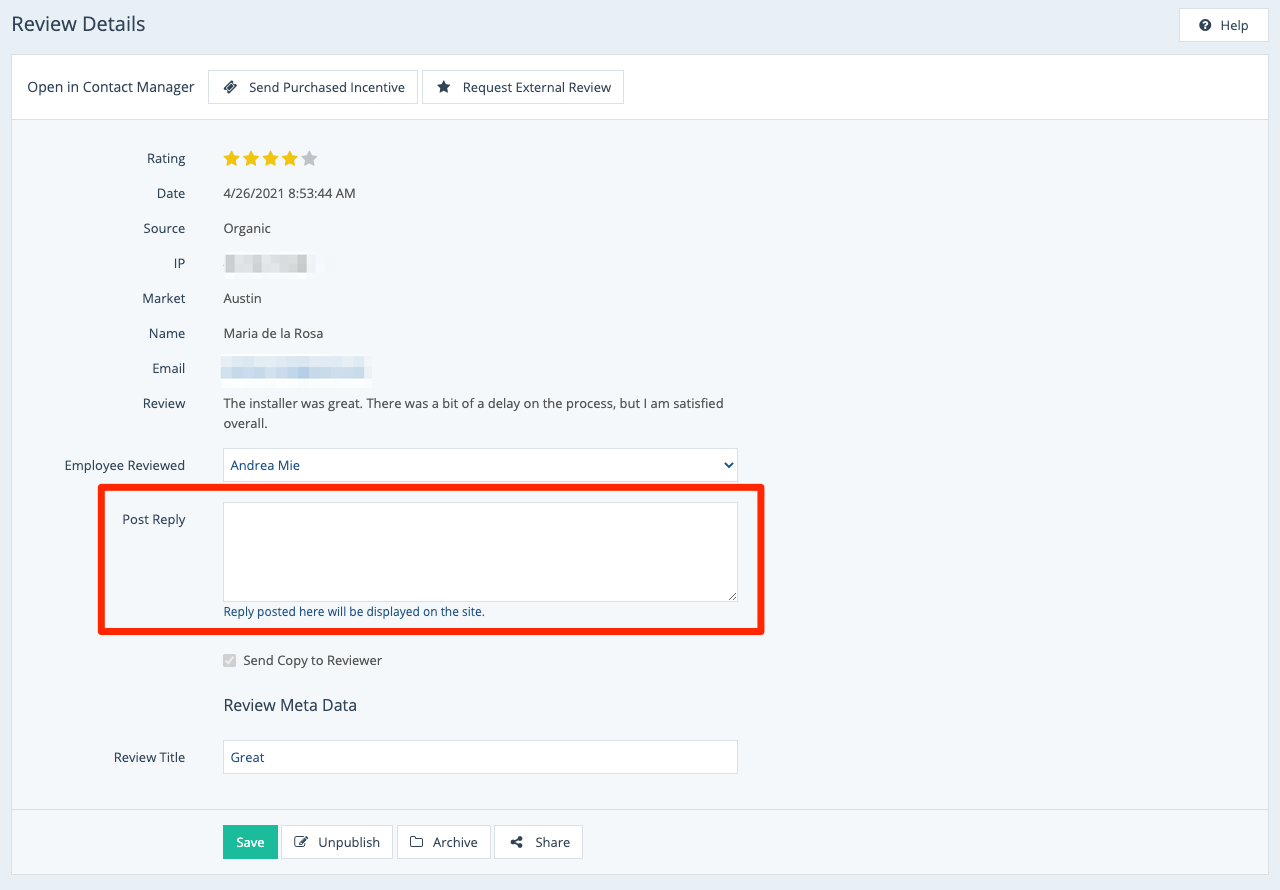Click the Help question mark icon
The height and width of the screenshot is (890, 1280).
click(x=1205, y=25)
